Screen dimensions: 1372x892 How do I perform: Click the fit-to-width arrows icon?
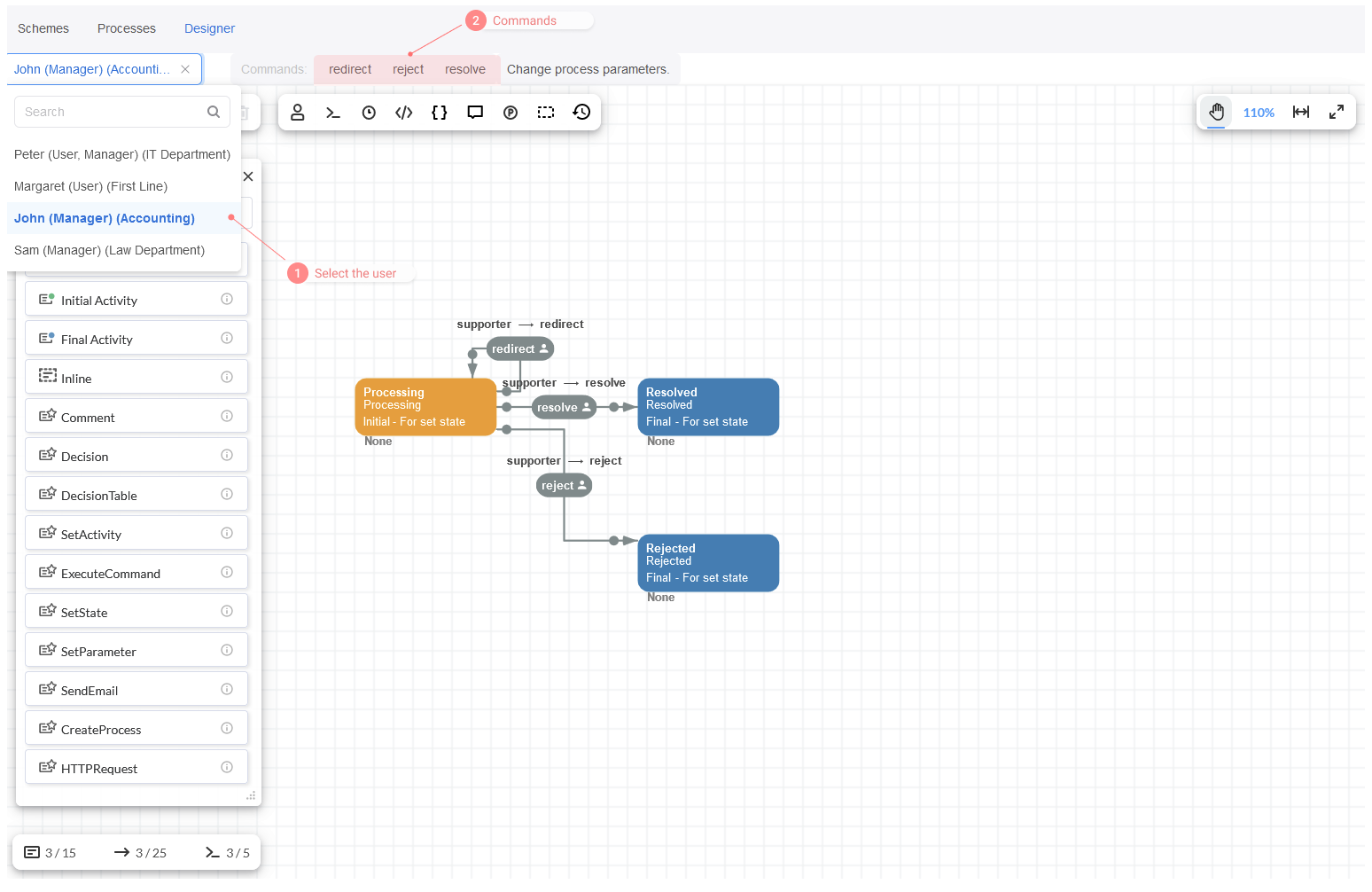(1301, 112)
